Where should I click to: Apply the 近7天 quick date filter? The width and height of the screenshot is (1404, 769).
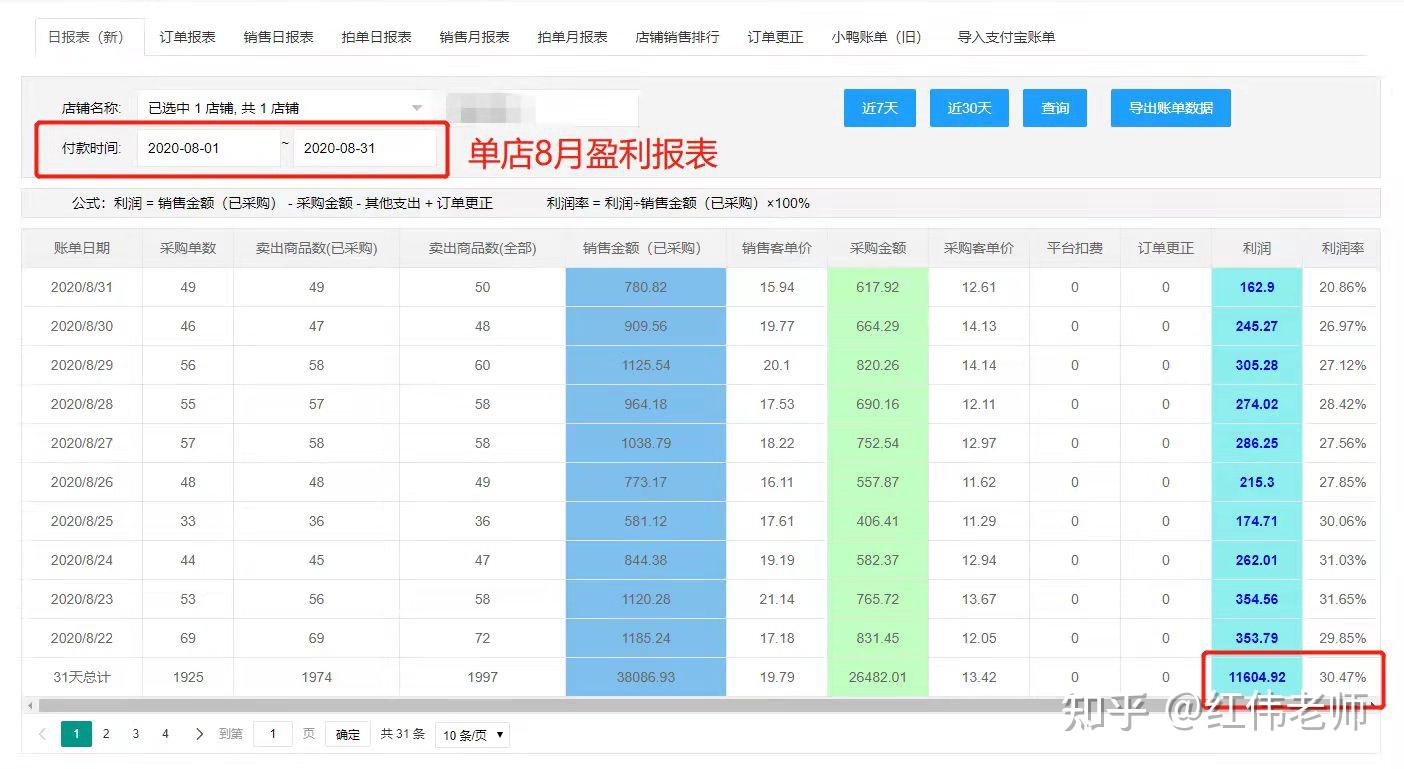879,108
